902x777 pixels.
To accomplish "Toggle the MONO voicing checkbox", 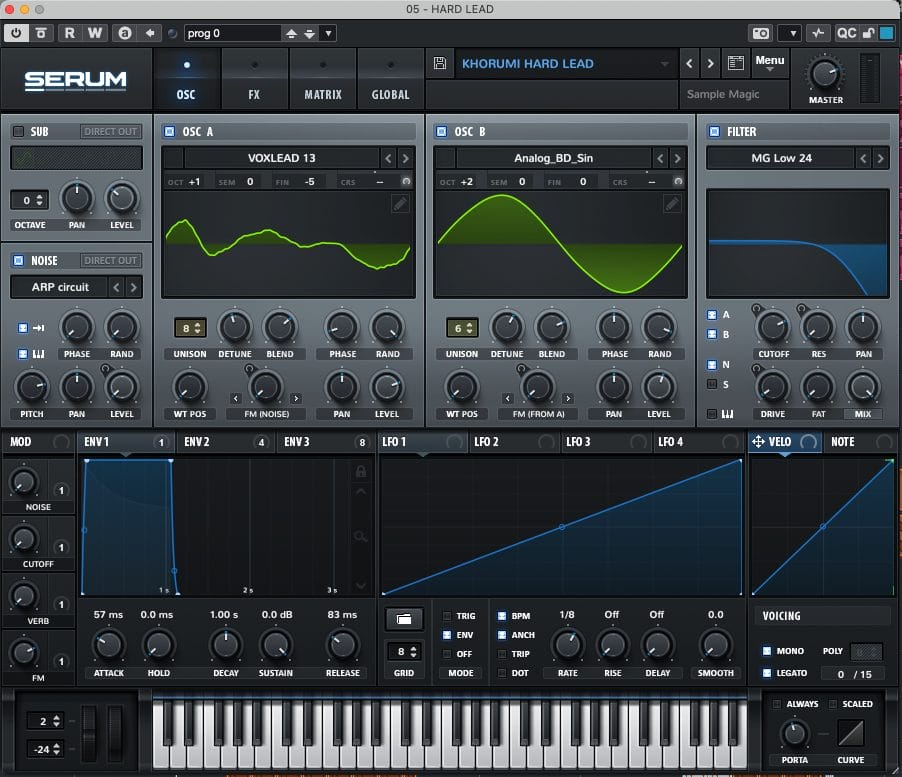I will click(767, 651).
